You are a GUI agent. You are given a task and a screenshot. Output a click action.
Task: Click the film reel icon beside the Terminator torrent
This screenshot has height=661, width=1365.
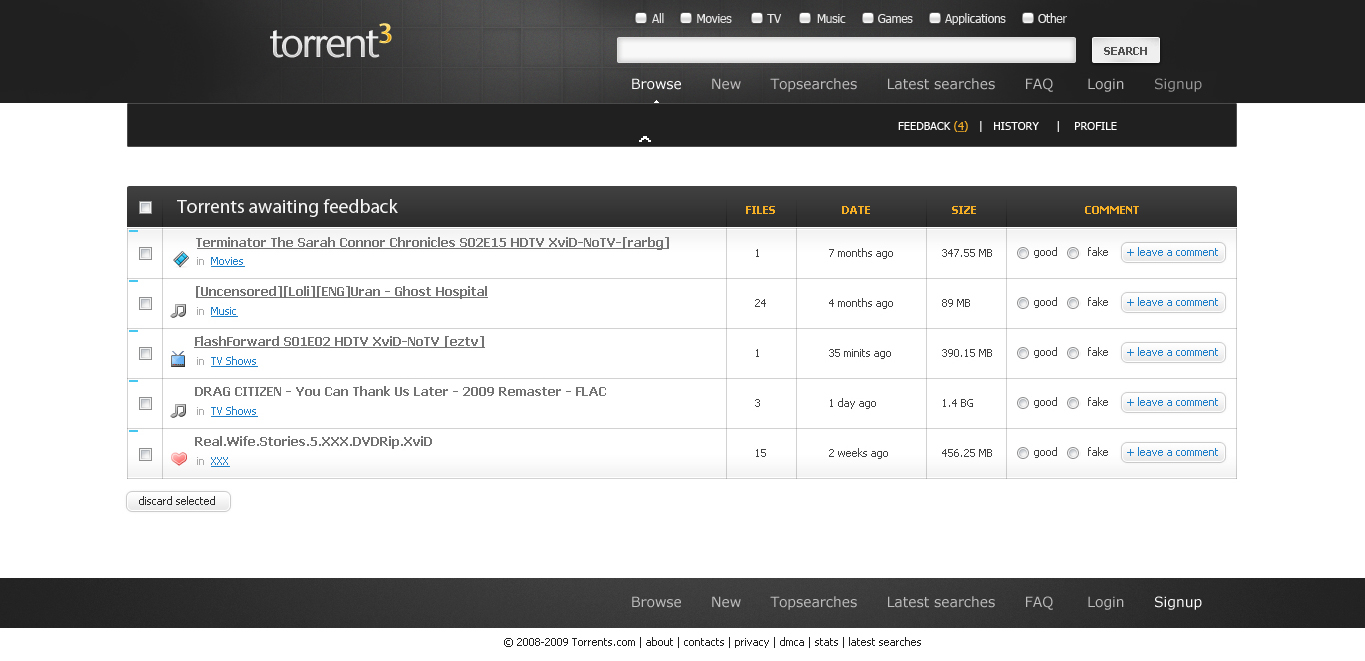[181, 259]
